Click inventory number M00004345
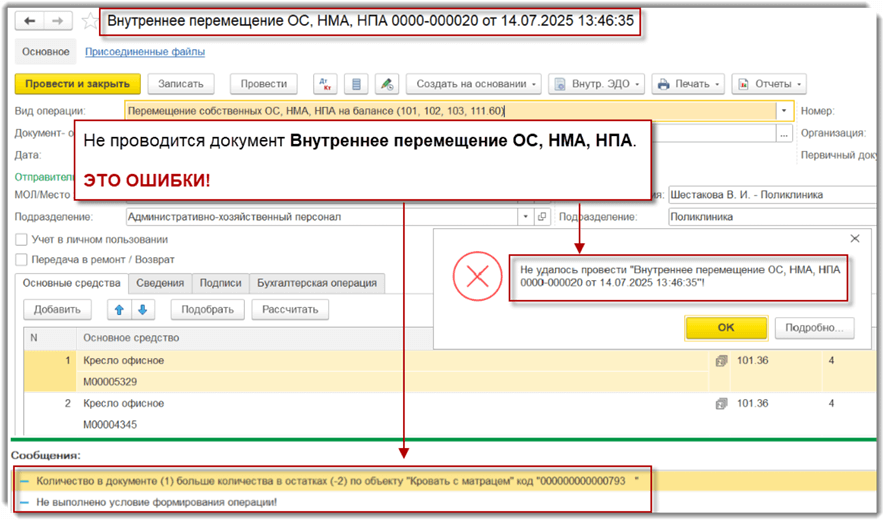Screen dimensions: 883x520 (110, 425)
